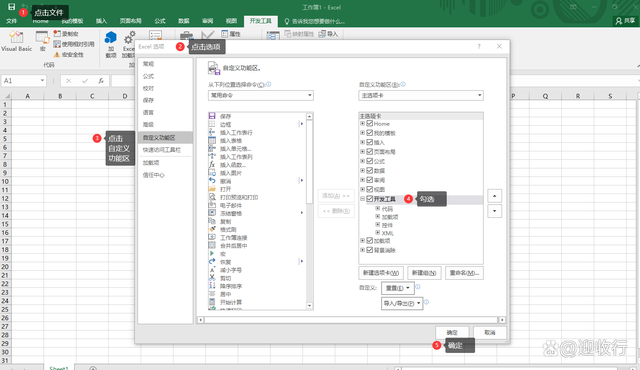The height and width of the screenshot is (370, 640).
Task: Click 使用相对引用 in the code group
Action: coord(74,44)
